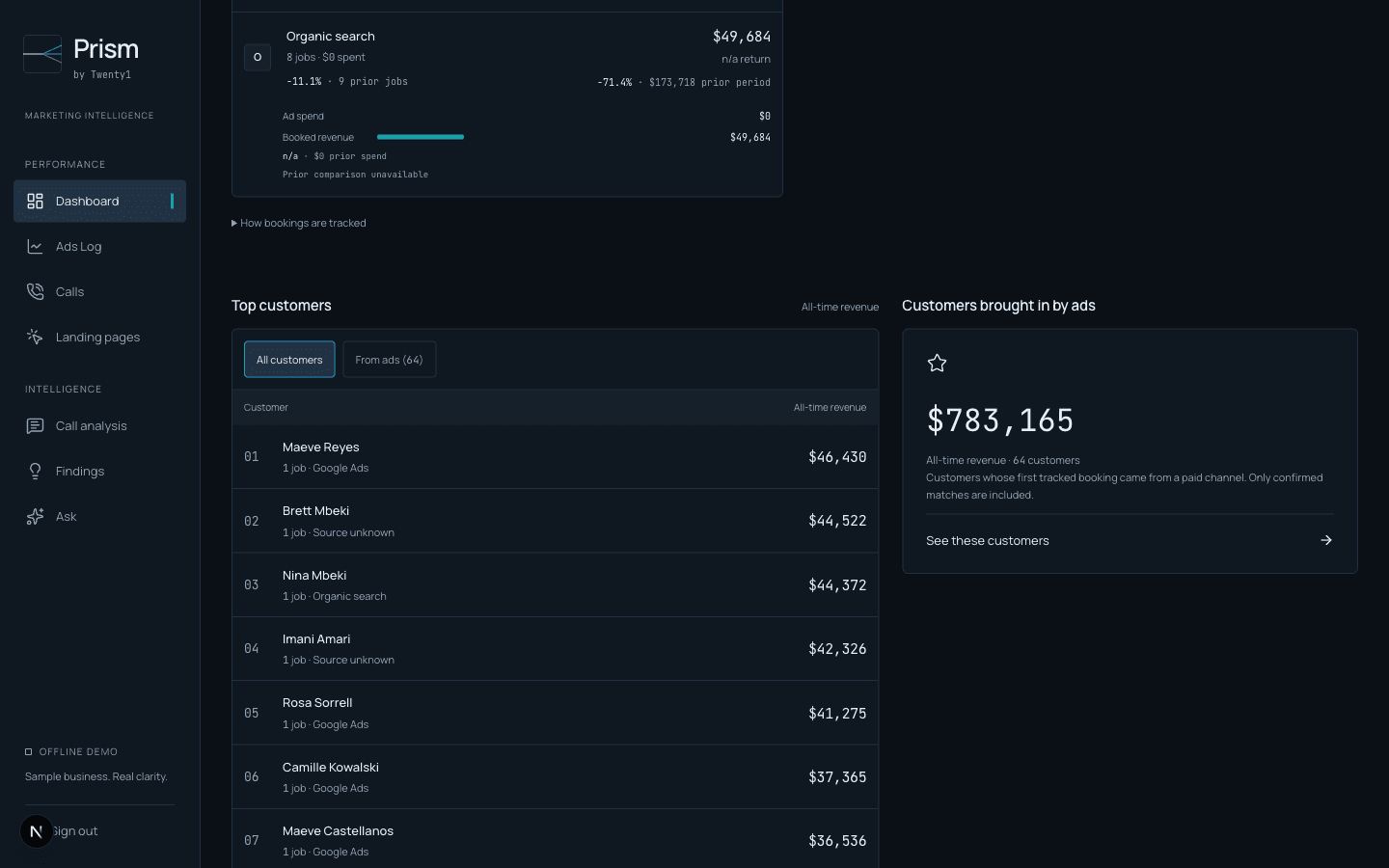This screenshot has height=868, width=1389.
Task: Click Prior comparison unavailable text
Action: pyautogui.click(x=355, y=175)
